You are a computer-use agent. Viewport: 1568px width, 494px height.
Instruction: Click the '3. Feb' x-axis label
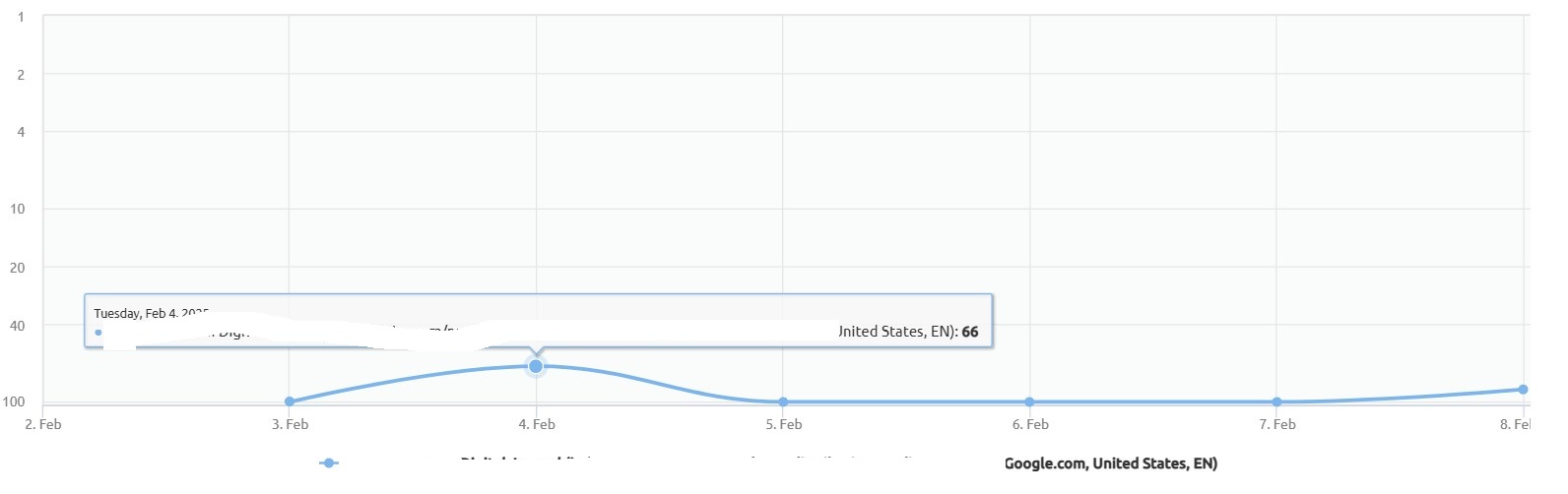[290, 424]
